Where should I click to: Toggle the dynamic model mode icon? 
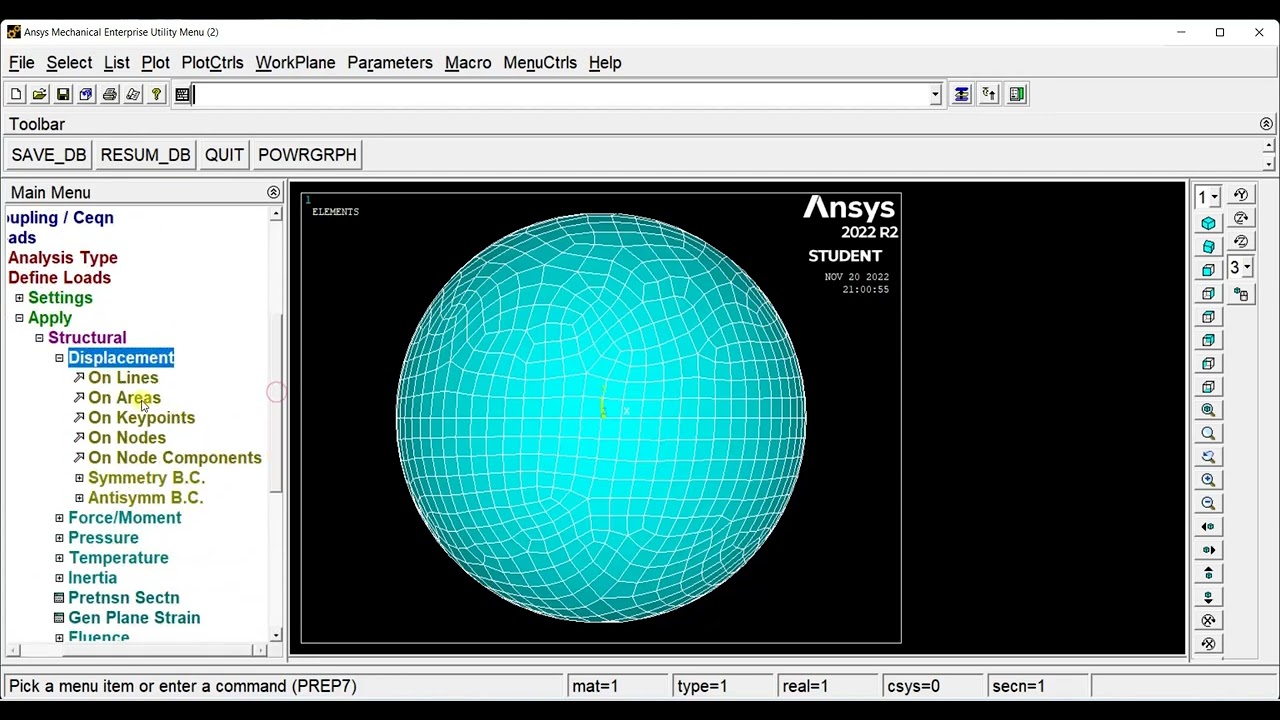(x=1241, y=294)
